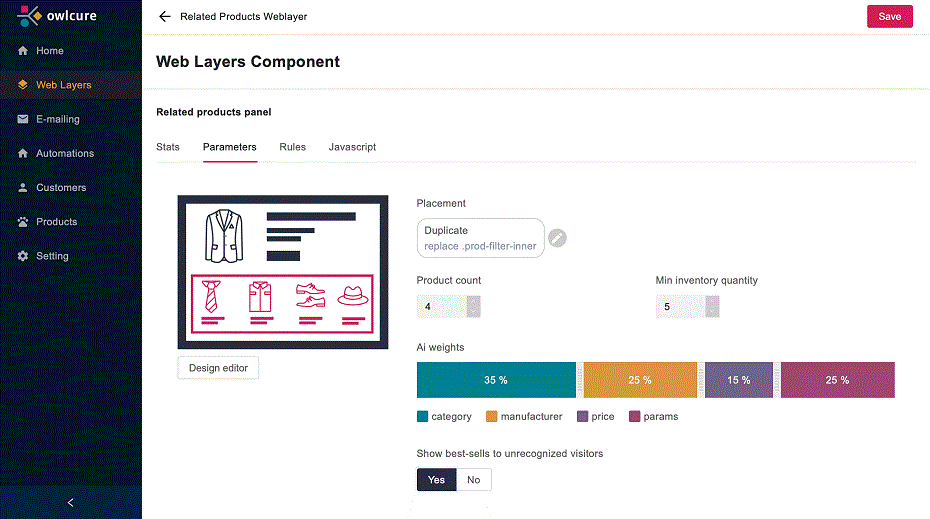Click the 35 % category weight bar

tap(496, 380)
